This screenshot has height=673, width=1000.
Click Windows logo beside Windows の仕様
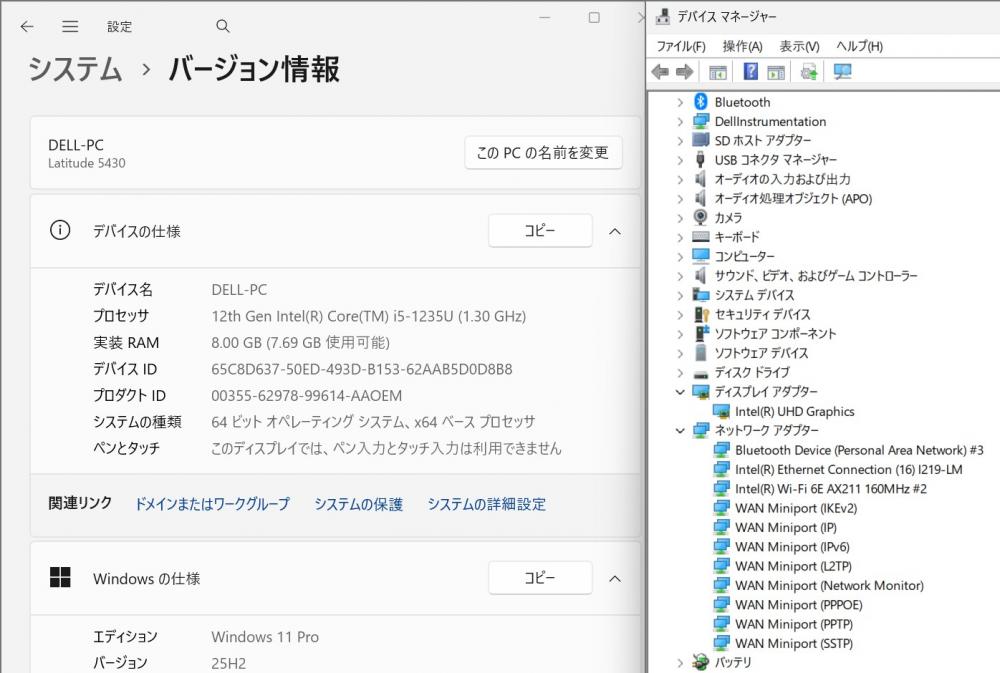[60, 577]
